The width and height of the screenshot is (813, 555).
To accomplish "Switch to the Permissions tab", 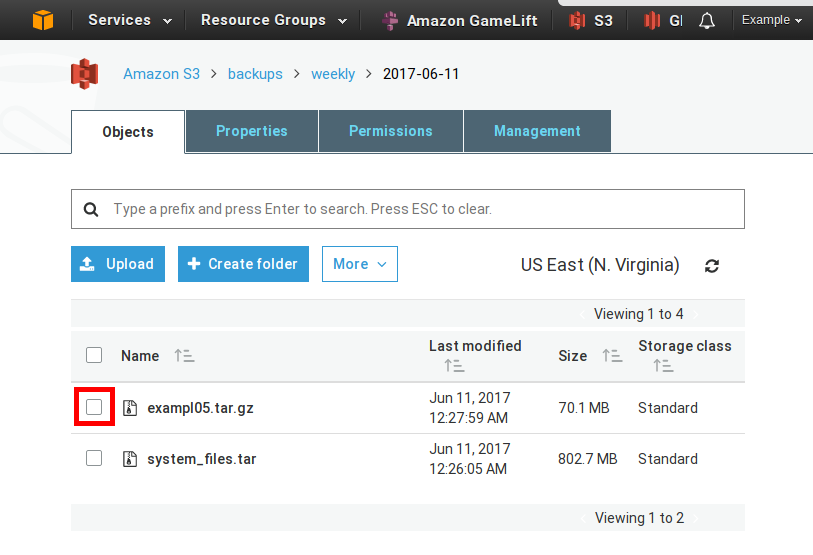I will pos(390,131).
